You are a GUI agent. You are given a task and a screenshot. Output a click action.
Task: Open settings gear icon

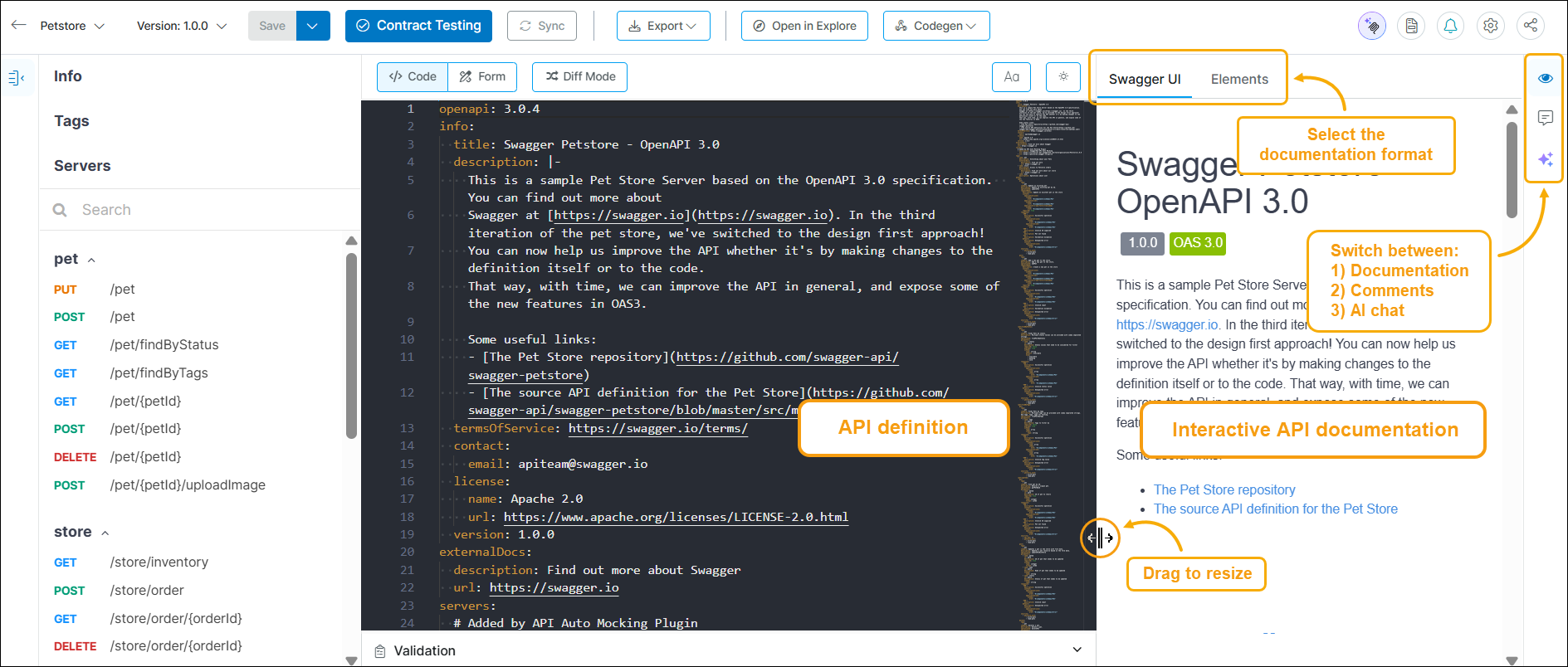point(1491,26)
